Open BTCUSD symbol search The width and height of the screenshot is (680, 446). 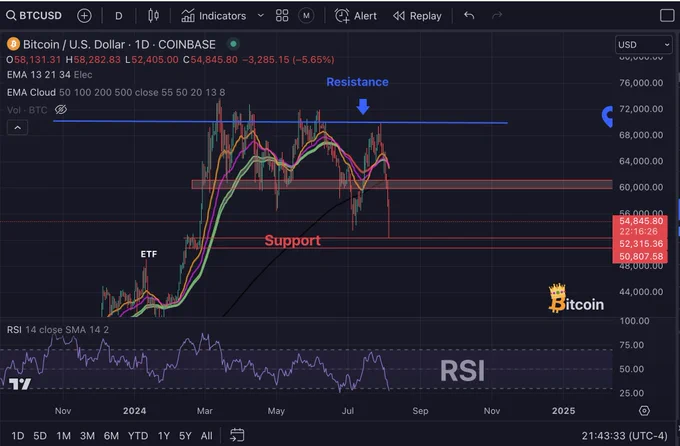(x=40, y=16)
